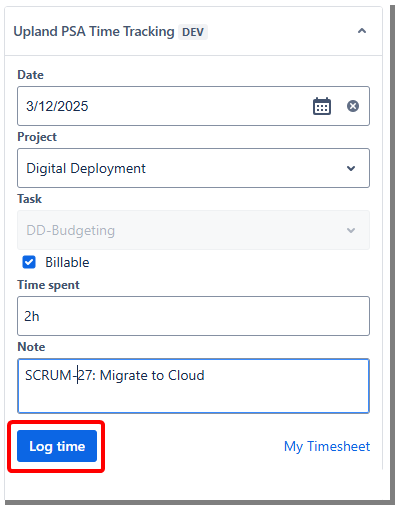Click the Project label
The image size is (395, 505).
pyautogui.click(x=37, y=137)
